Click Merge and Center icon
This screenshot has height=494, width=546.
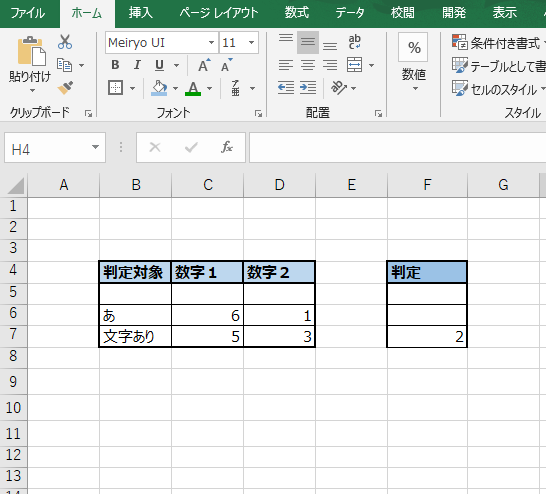[x=354, y=65]
